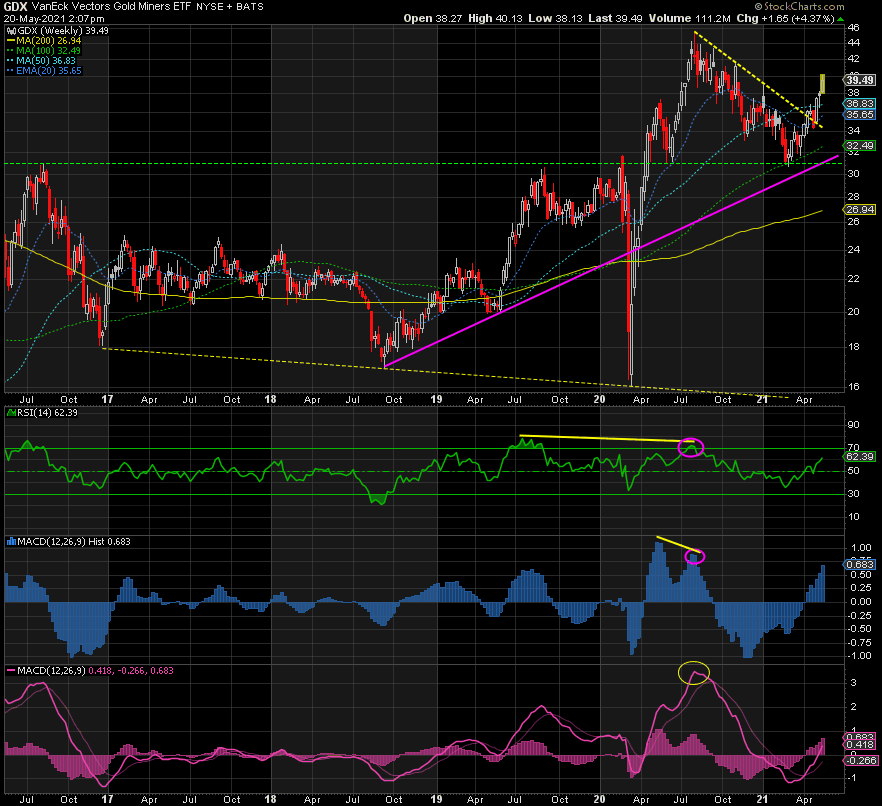Click the cyan dotted MA(50) swatch
This screenshot has height=806, width=882.
pos(11,61)
